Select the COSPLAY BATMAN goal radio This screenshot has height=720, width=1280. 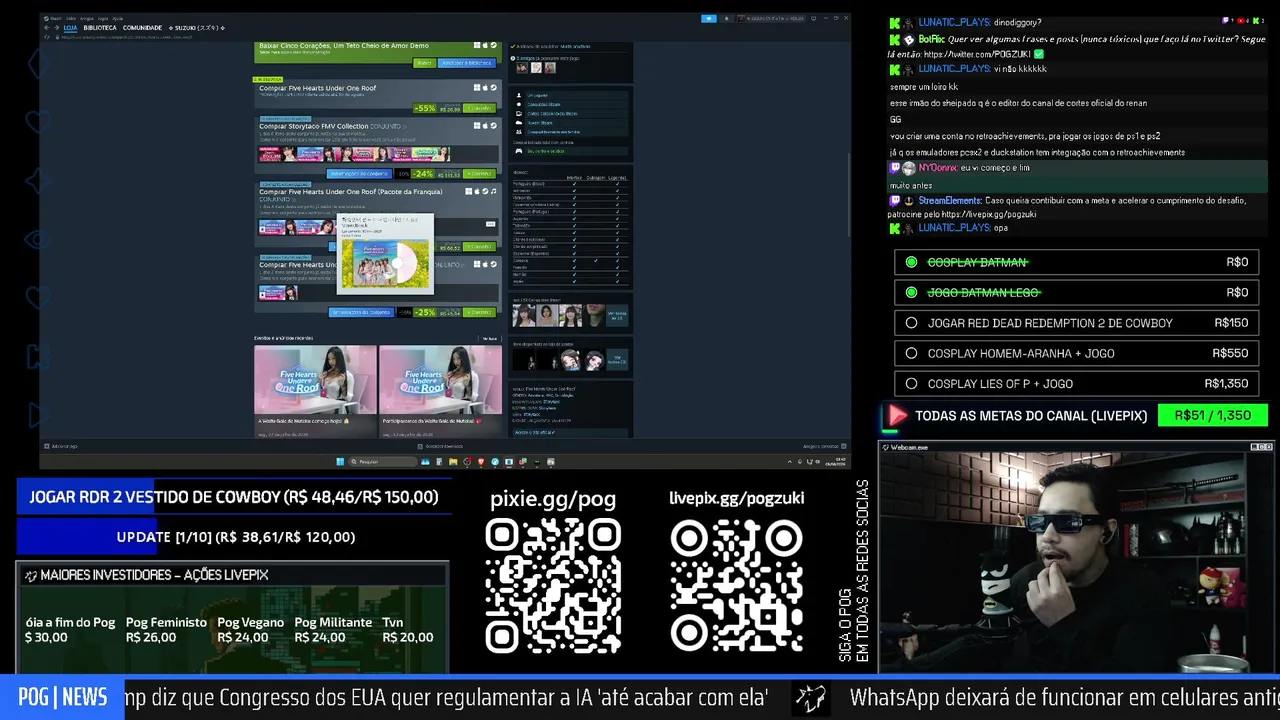click(x=911, y=262)
